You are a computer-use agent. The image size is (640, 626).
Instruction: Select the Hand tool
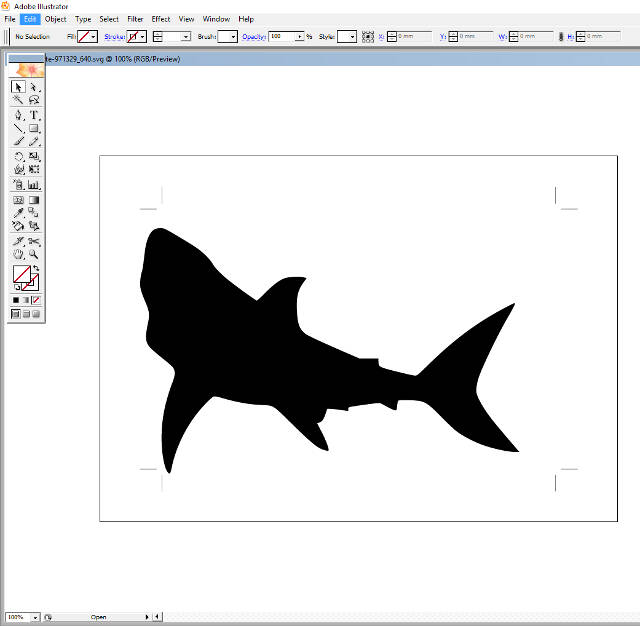[18, 254]
